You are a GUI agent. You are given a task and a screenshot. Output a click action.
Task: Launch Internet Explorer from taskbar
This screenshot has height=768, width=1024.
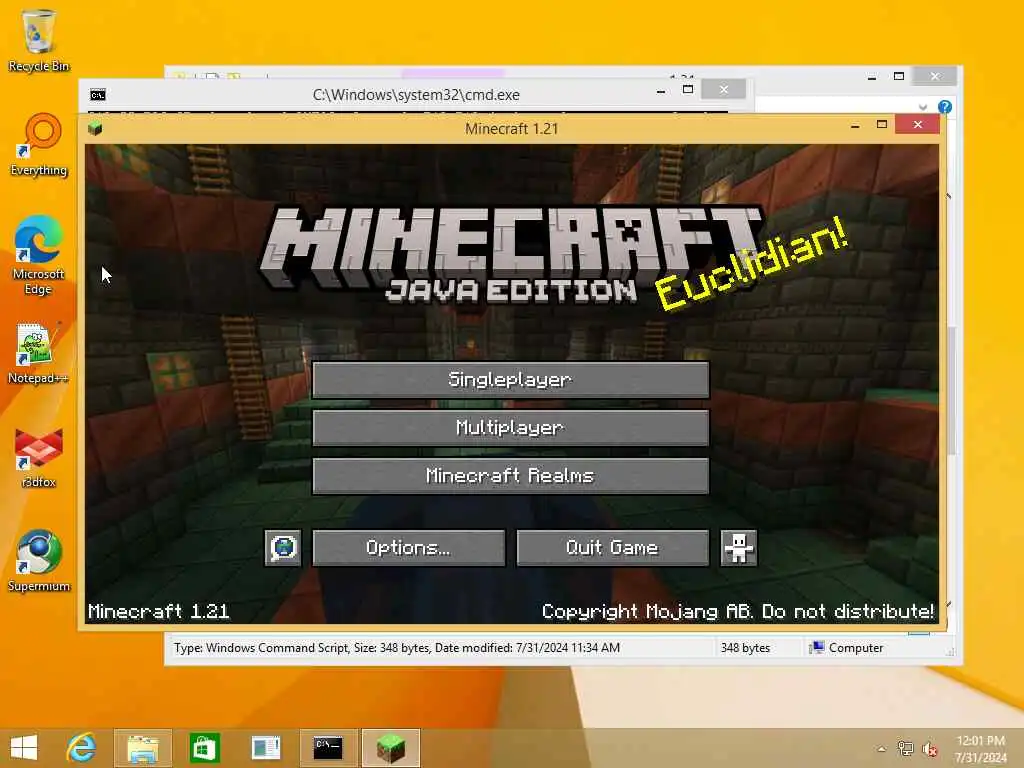pyautogui.click(x=81, y=748)
